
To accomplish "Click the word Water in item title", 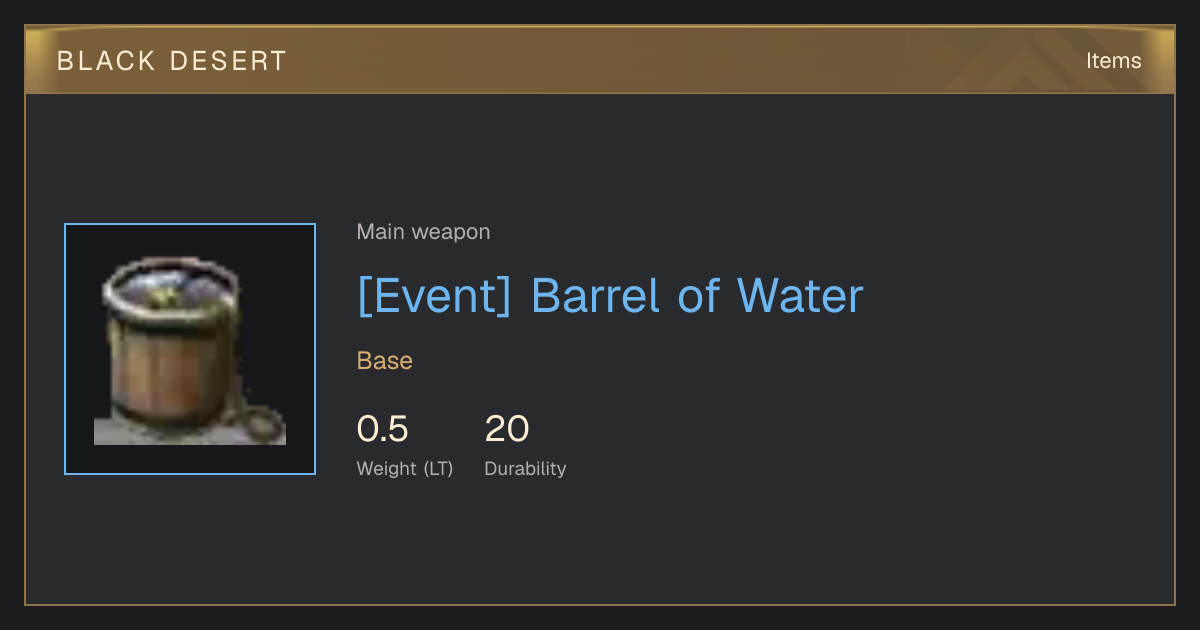I will coord(800,296).
